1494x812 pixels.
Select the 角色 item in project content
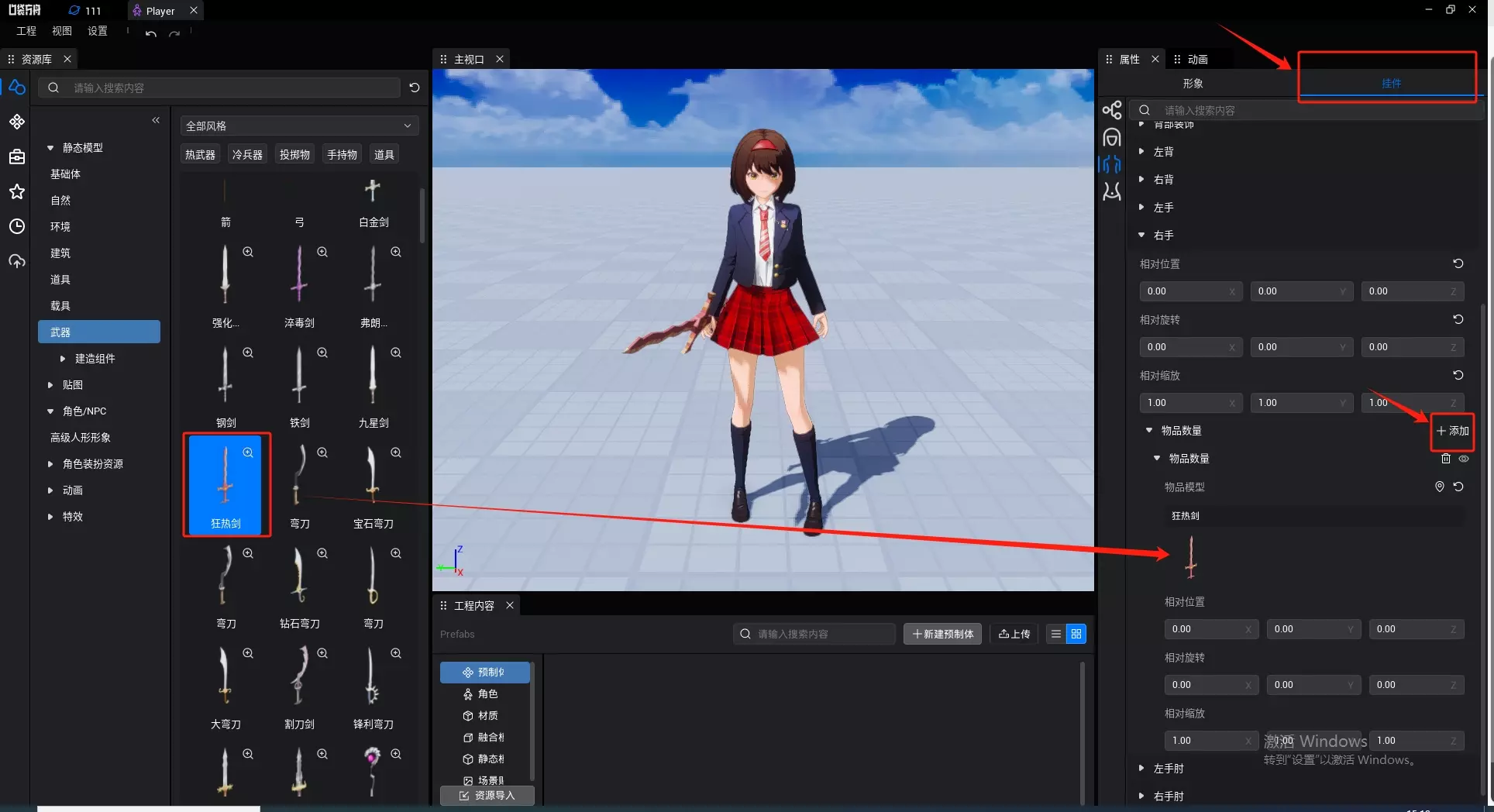point(485,694)
